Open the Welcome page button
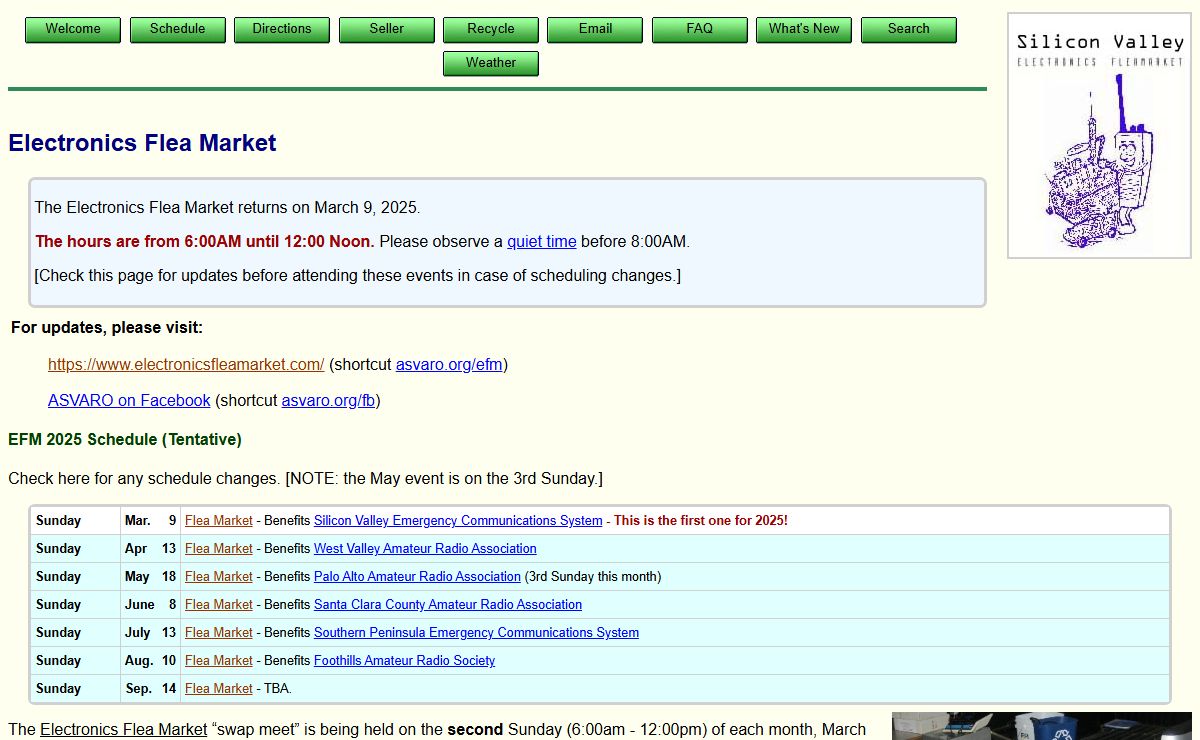The width and height of the screenshot is (1200, 740). click(x=73, y=29)
